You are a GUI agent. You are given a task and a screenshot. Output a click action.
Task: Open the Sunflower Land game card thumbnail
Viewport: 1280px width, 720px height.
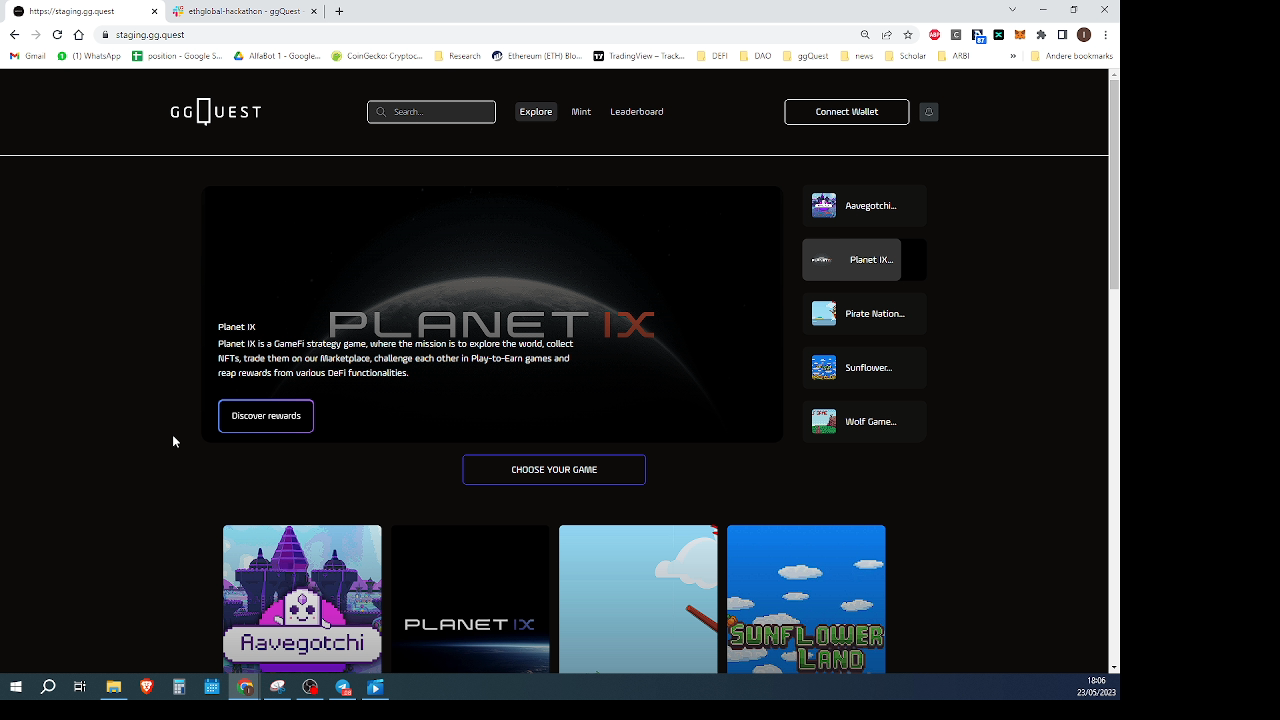(806, 599)
